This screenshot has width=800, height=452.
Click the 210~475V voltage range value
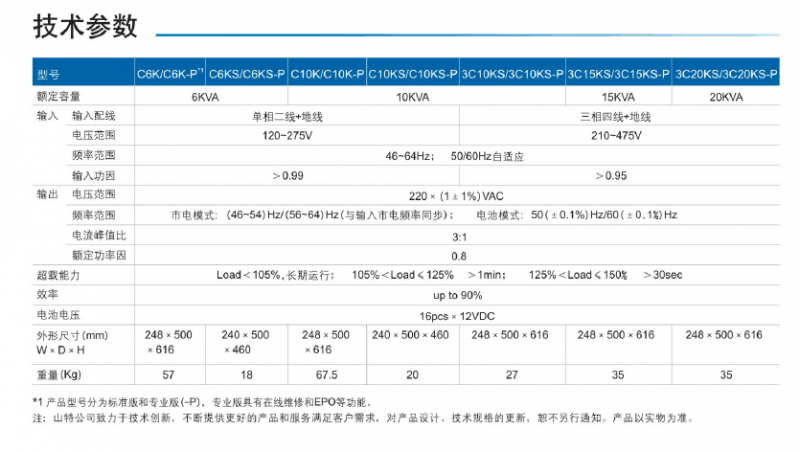617,136
